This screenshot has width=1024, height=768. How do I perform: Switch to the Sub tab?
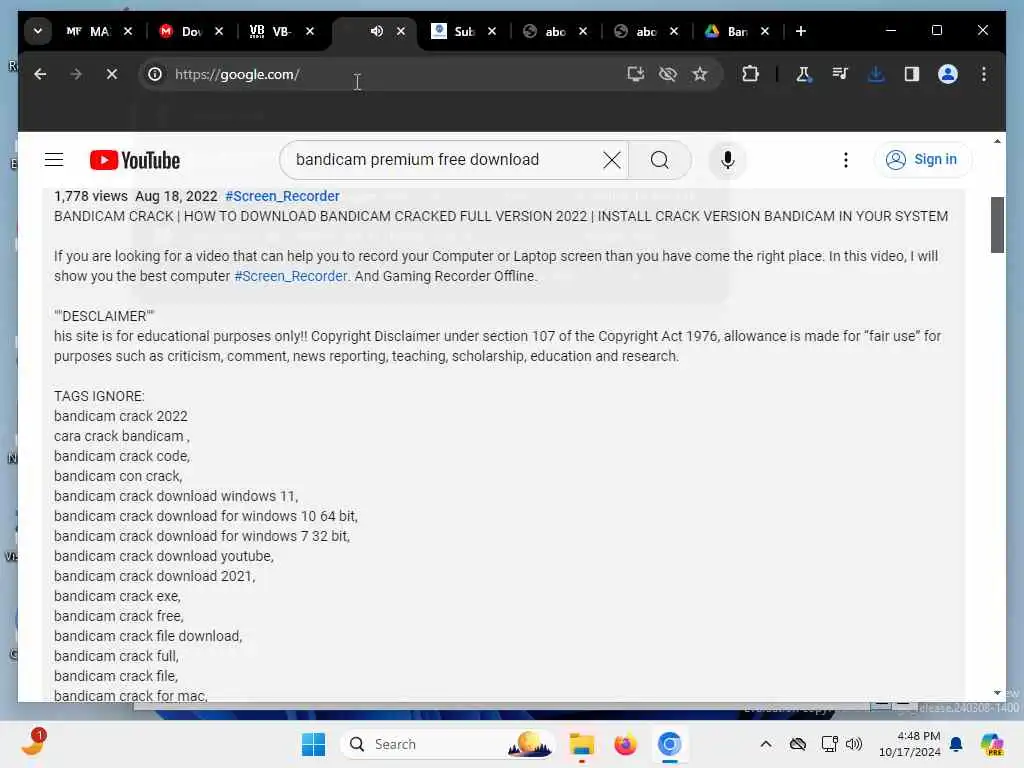click(453, 31)
